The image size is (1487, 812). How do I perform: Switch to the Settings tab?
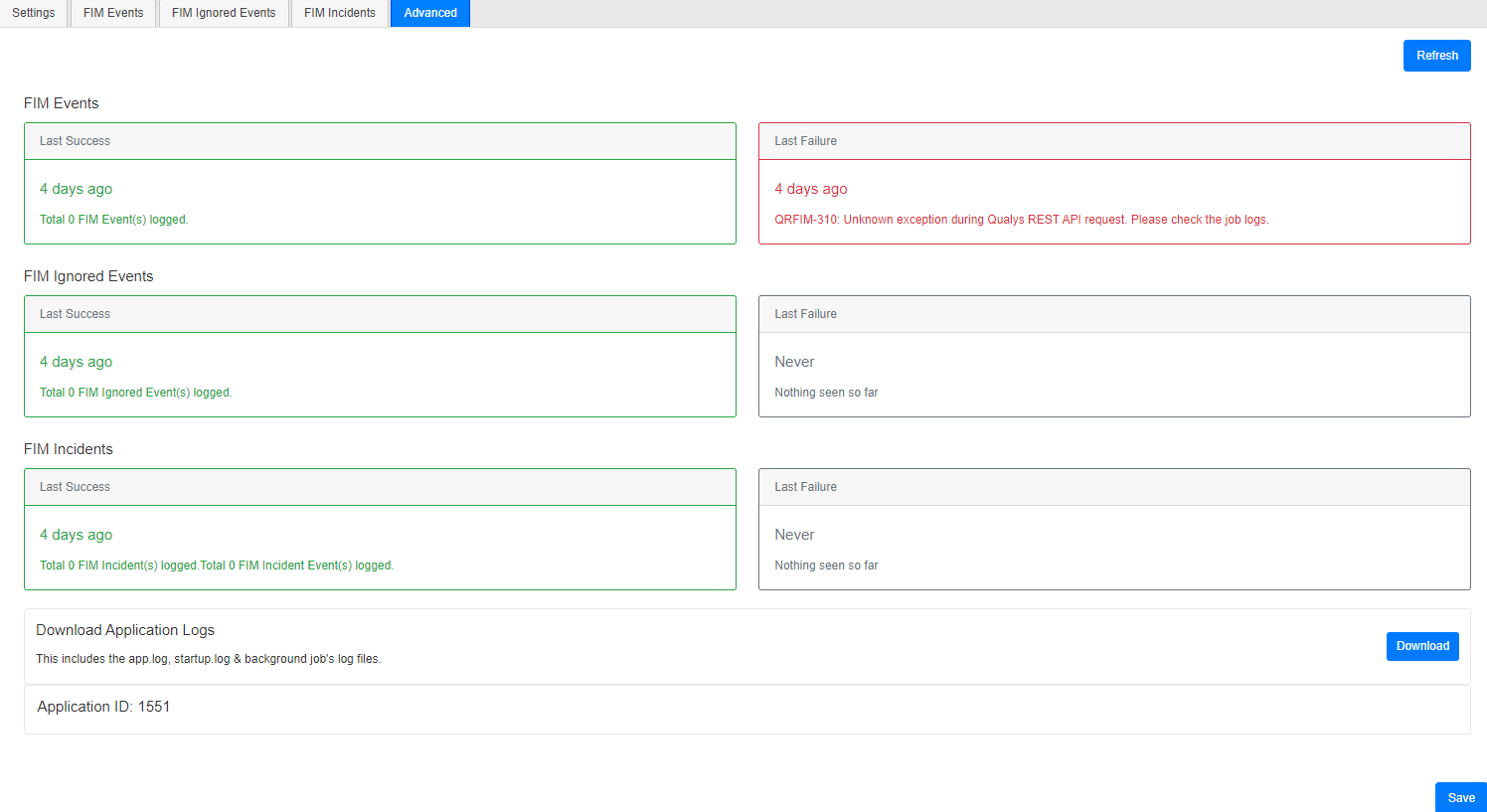pos(34,13)
